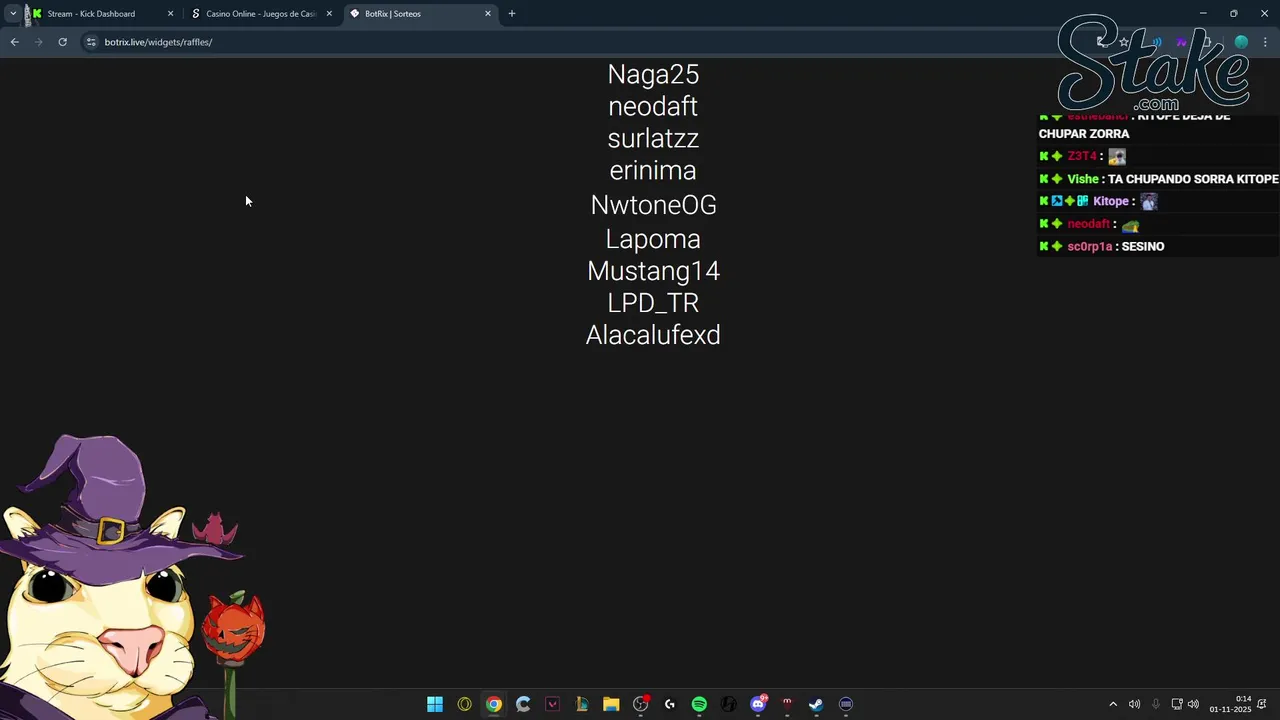Screen dimensions: 1280x720
Task: Expand the tab search dropdown arrow
Action: point(13,14)
